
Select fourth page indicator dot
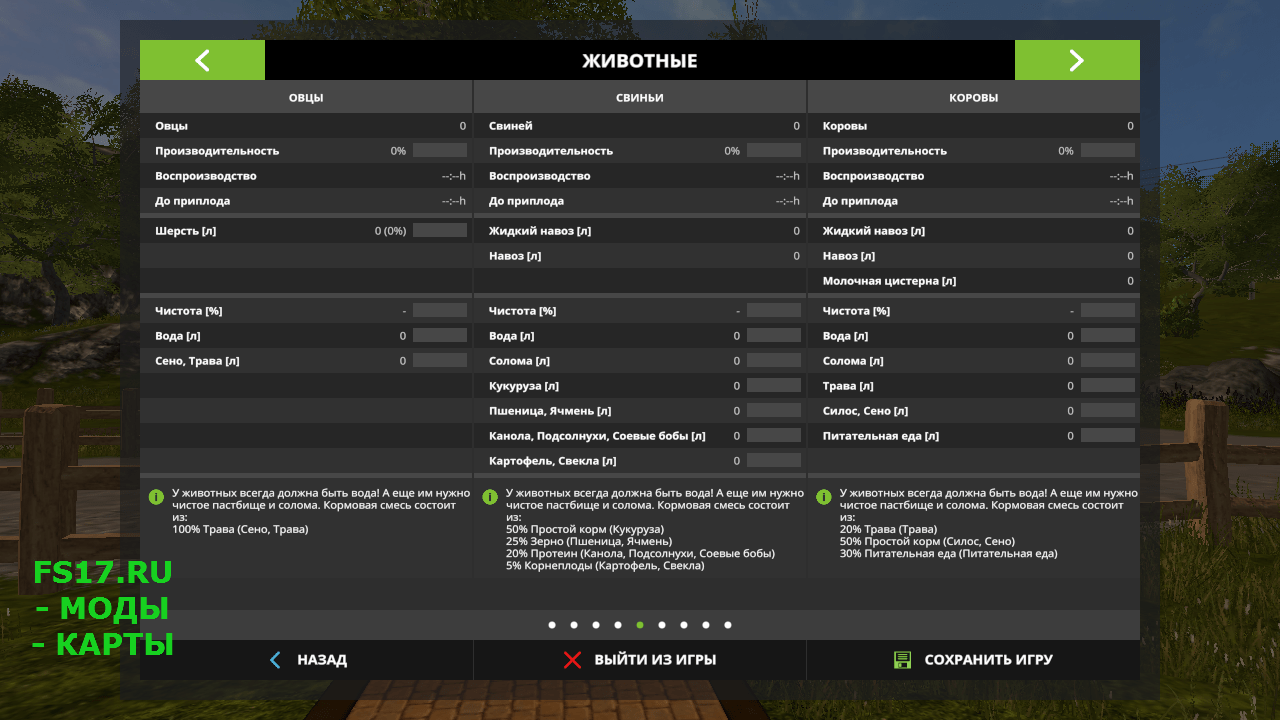point(618,625)
